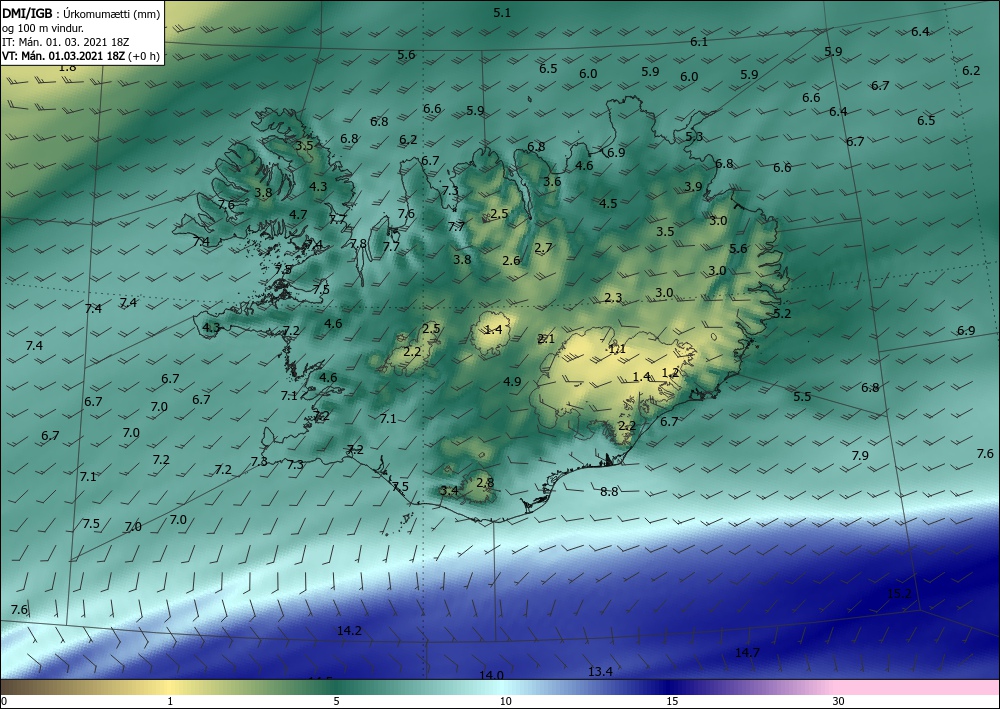
Task: Click the map value 14.7
Action: click(747, 652)
